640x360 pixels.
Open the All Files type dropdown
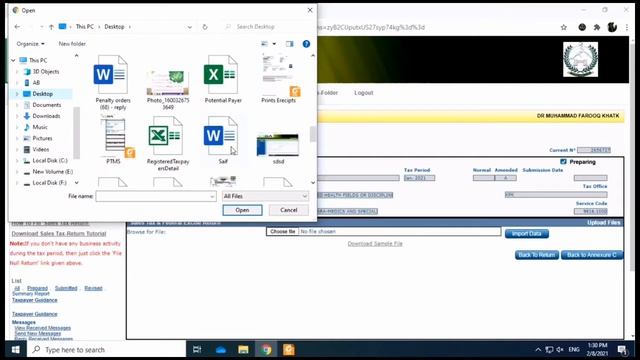tap(265, 196)
